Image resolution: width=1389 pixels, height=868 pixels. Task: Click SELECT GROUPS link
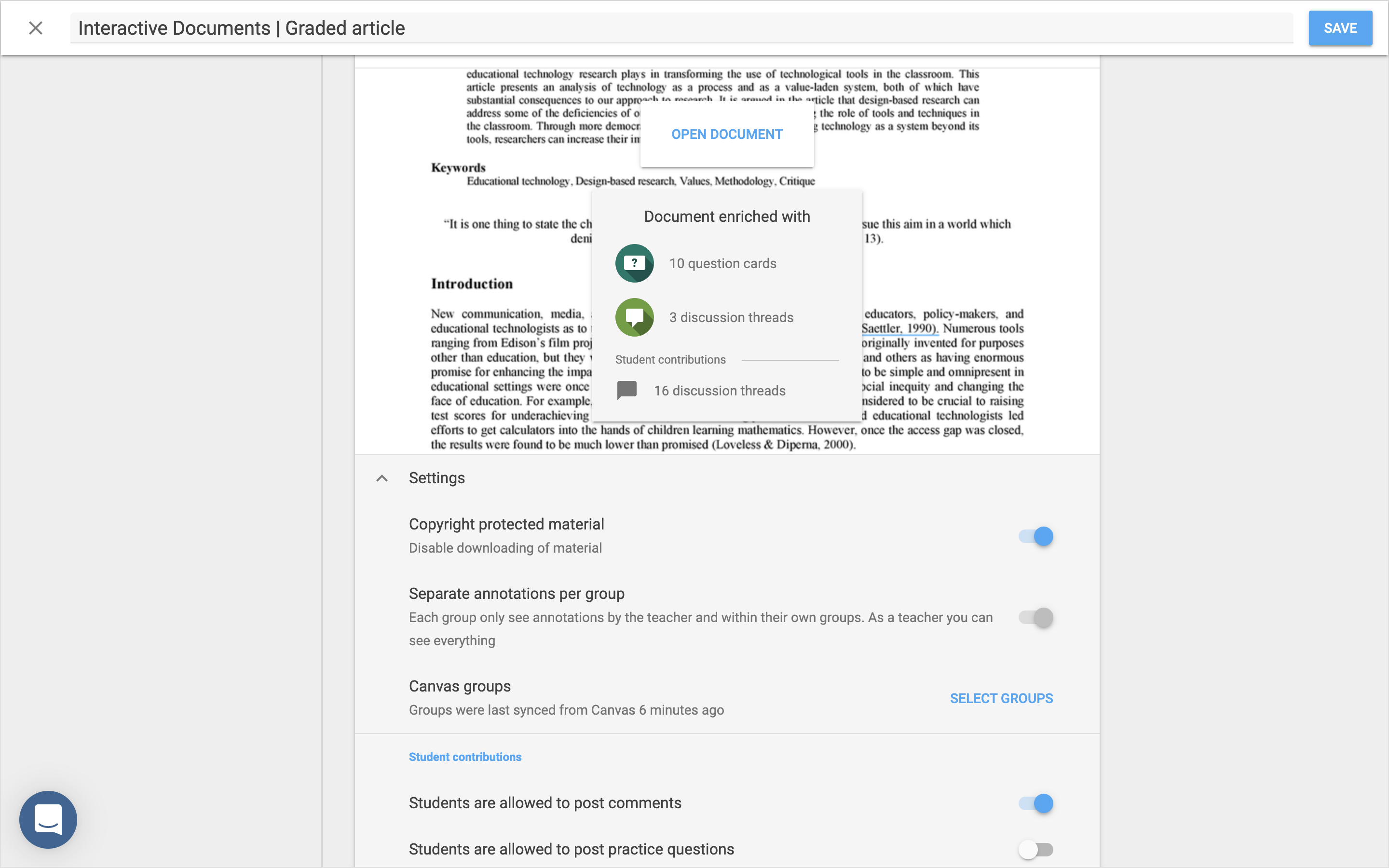1001,699
